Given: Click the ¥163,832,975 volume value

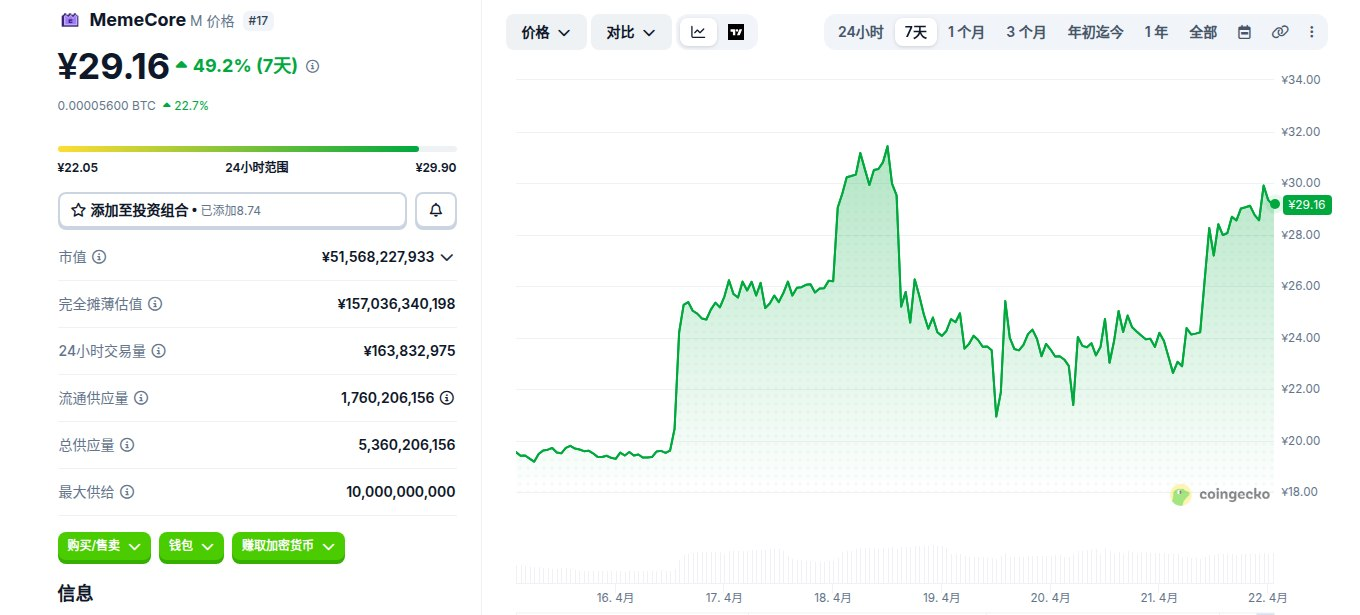Looking at the screenshot, I should pyautogui.click(x=409, y=351).
